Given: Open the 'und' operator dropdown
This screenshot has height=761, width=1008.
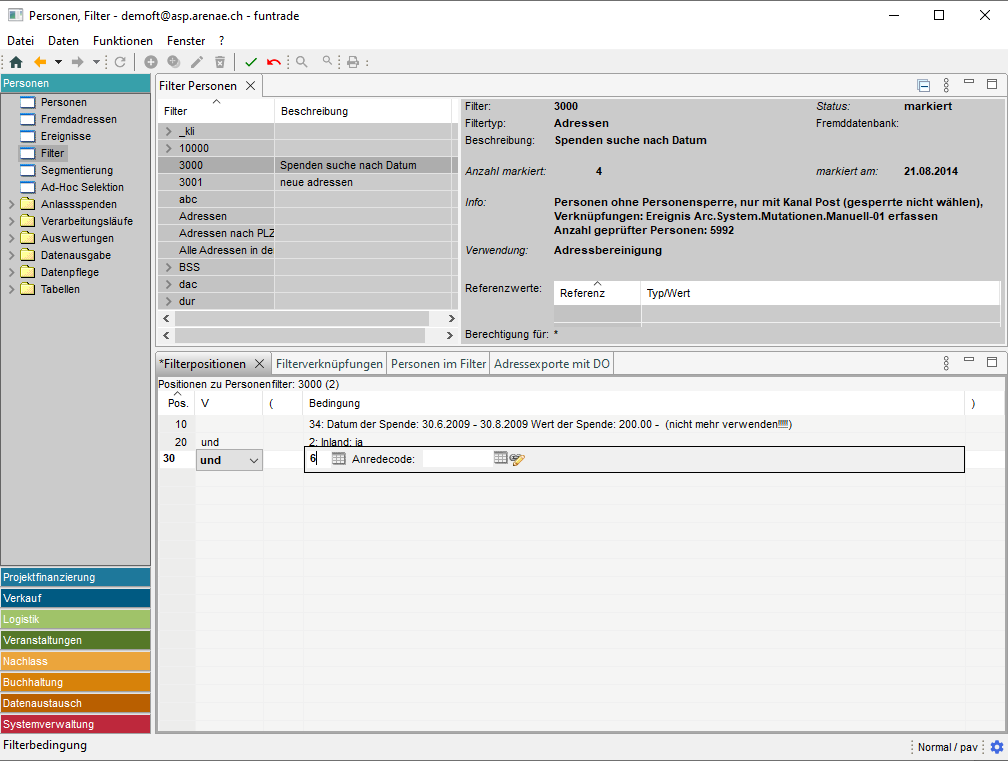Looking at the screenshot, I should (x=253, y=460).
